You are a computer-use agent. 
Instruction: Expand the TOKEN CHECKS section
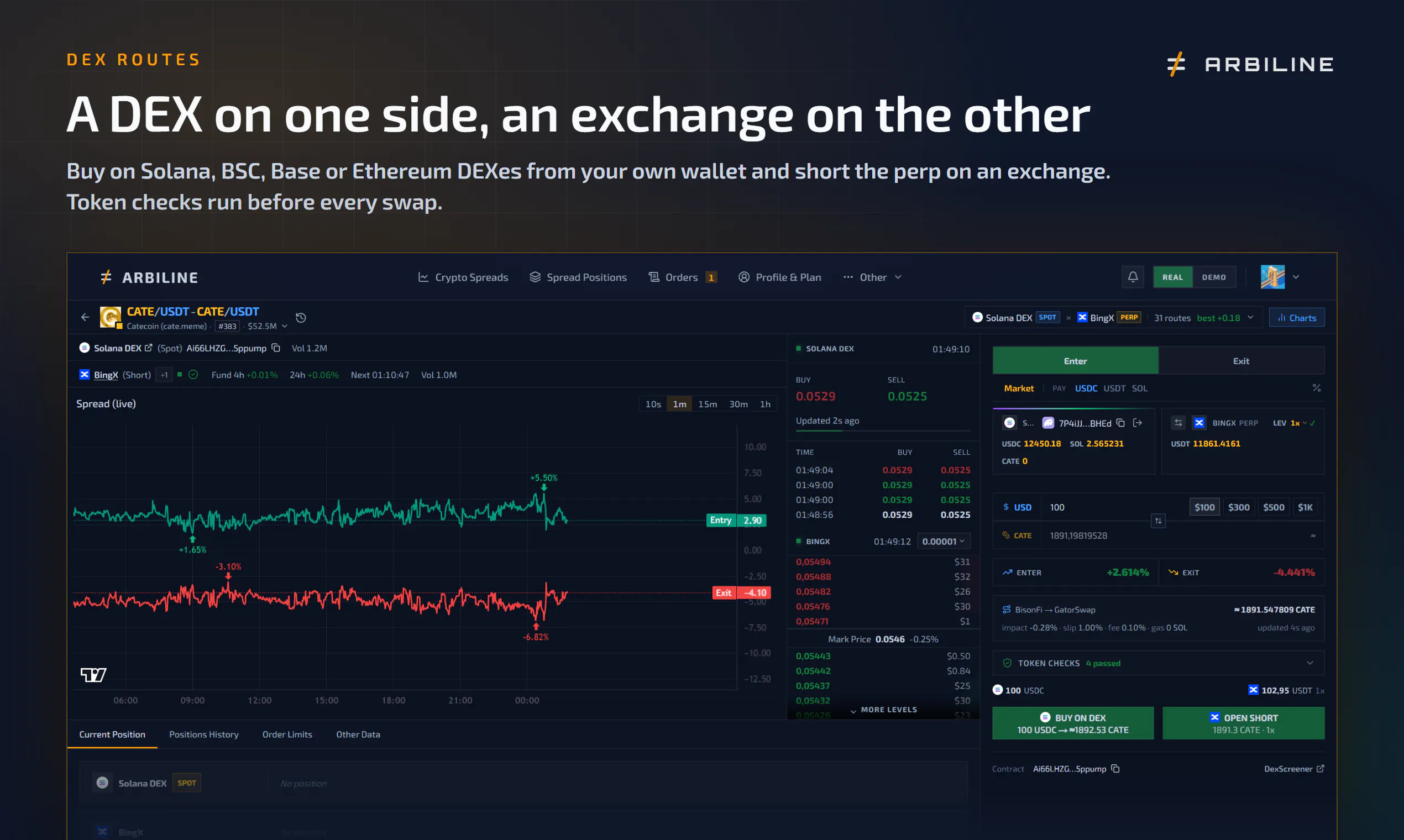tap(1157, 663)
